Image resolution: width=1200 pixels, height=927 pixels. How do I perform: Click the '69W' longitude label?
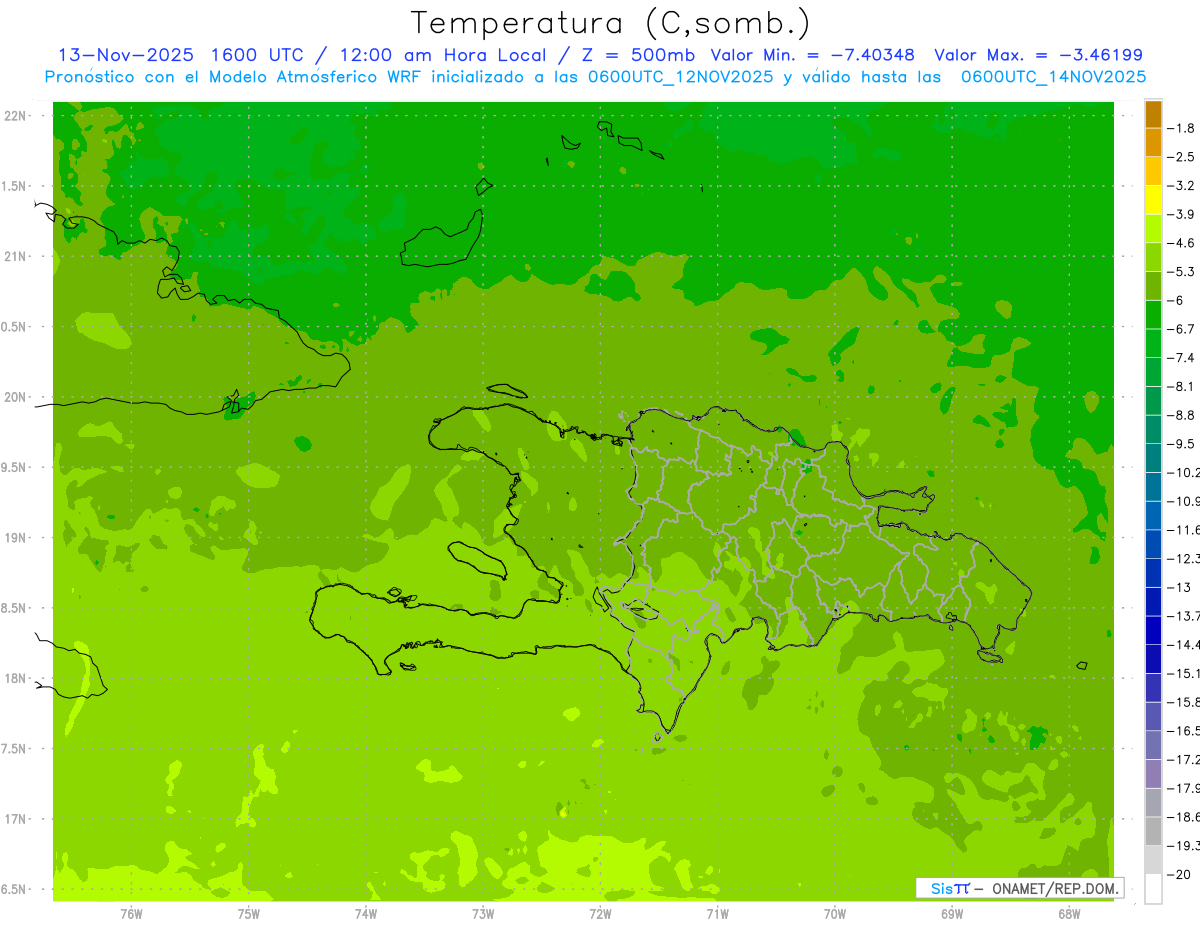pyautogui.click(x=952, y=914)
